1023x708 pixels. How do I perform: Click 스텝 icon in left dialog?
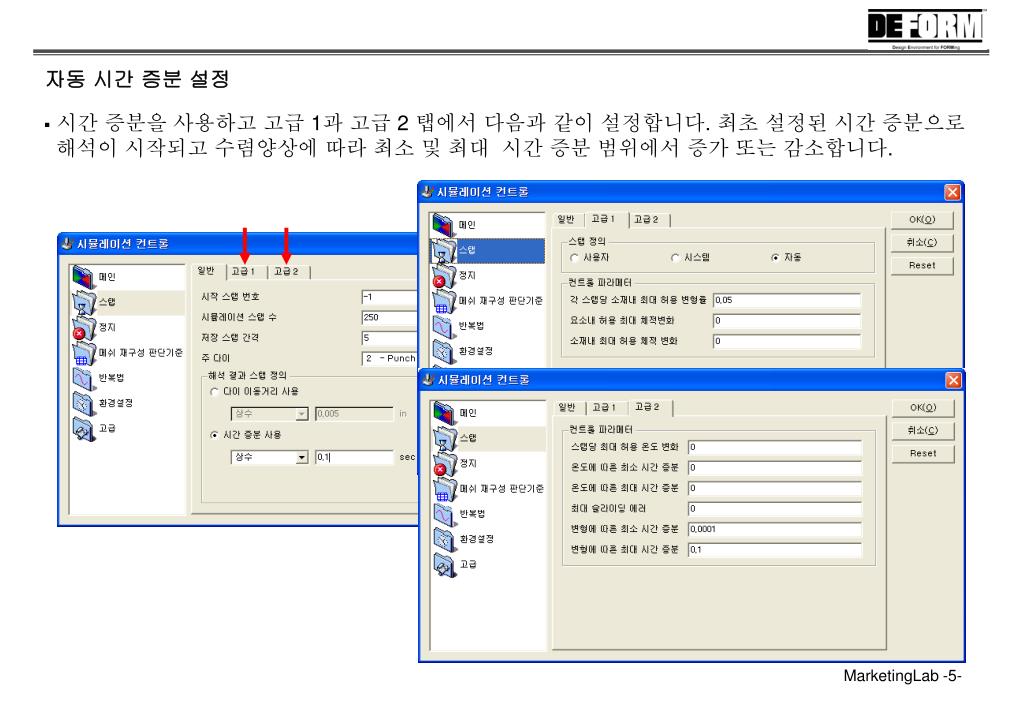pos(84,302)
